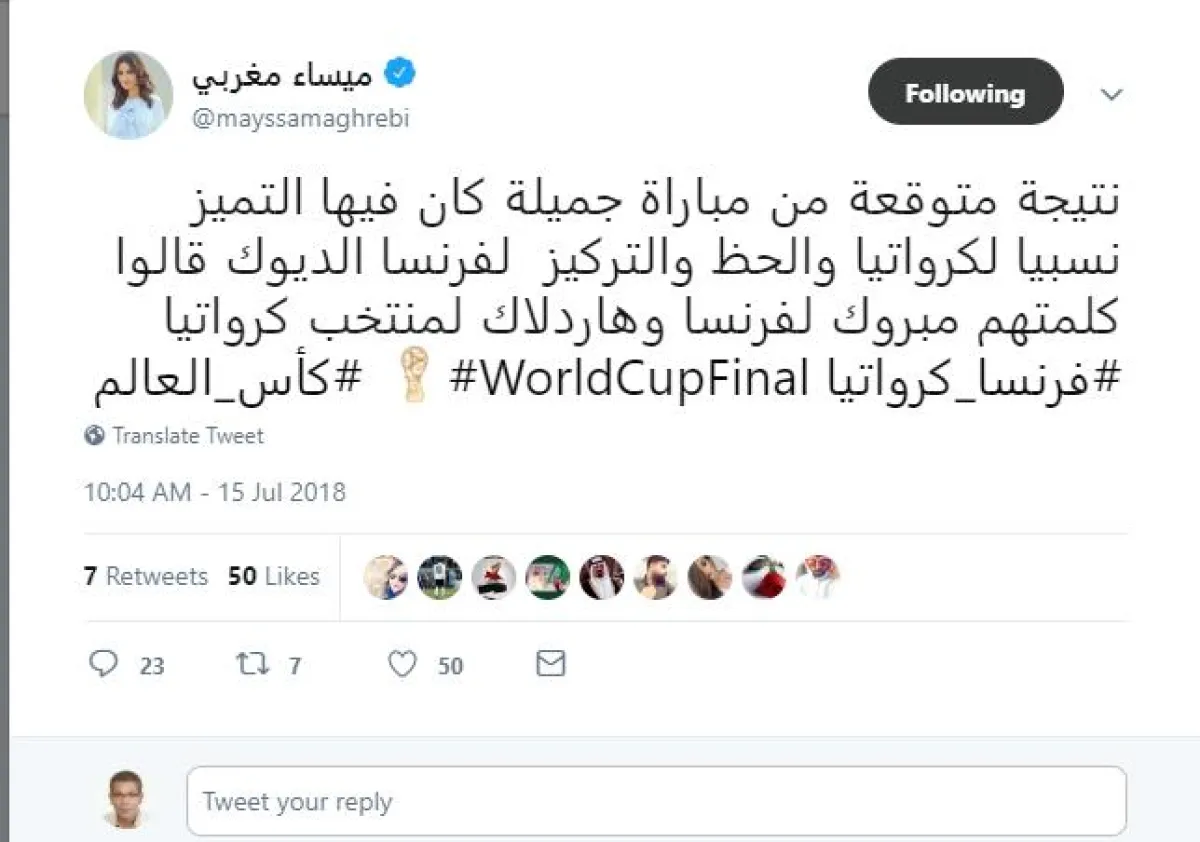Viewport: 1200px width, 842px height.
Task: Click in the Tweet your reply field
Action: 656,801
